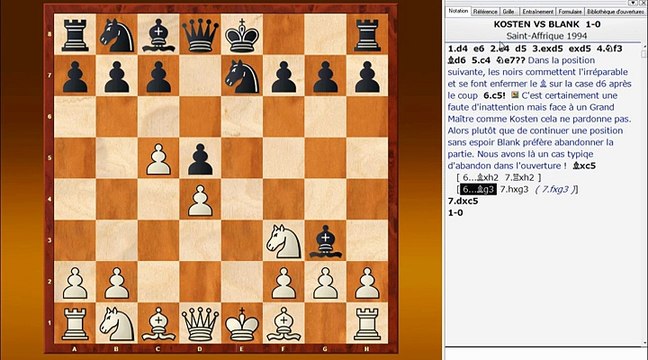Select variation move 7.Rxh2

coord(519,178)
